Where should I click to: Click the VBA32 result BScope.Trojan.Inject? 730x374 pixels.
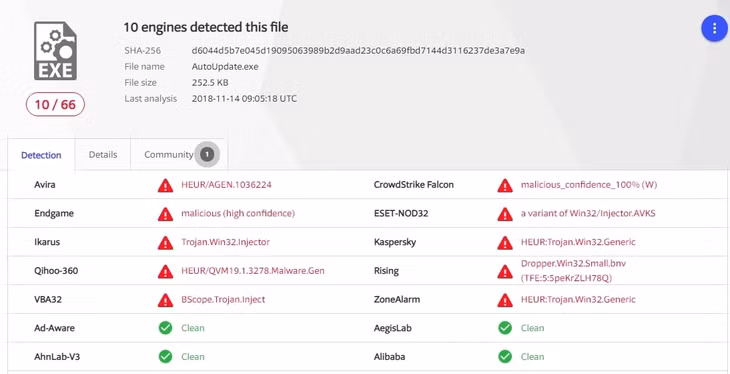(x=223, y=299)
